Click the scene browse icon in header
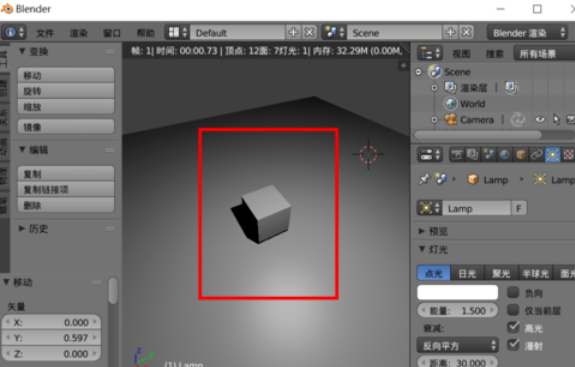The height and width of the screenshot is (367, 575). [x=334, y=33]
